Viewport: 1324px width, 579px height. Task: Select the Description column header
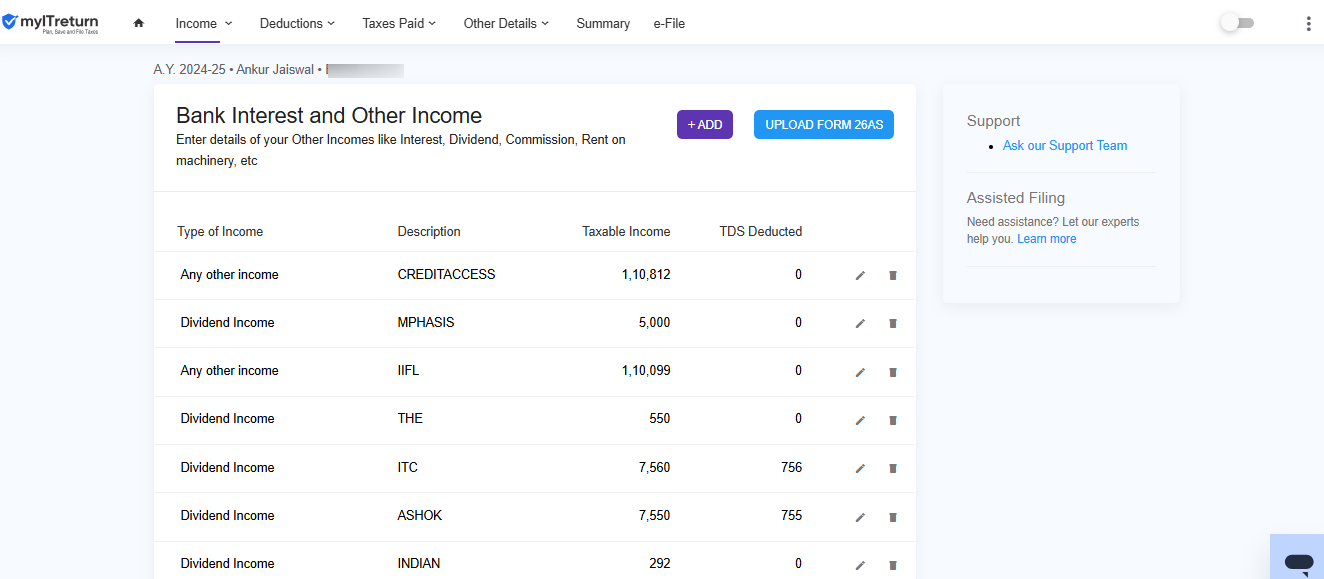pos(429,231)
